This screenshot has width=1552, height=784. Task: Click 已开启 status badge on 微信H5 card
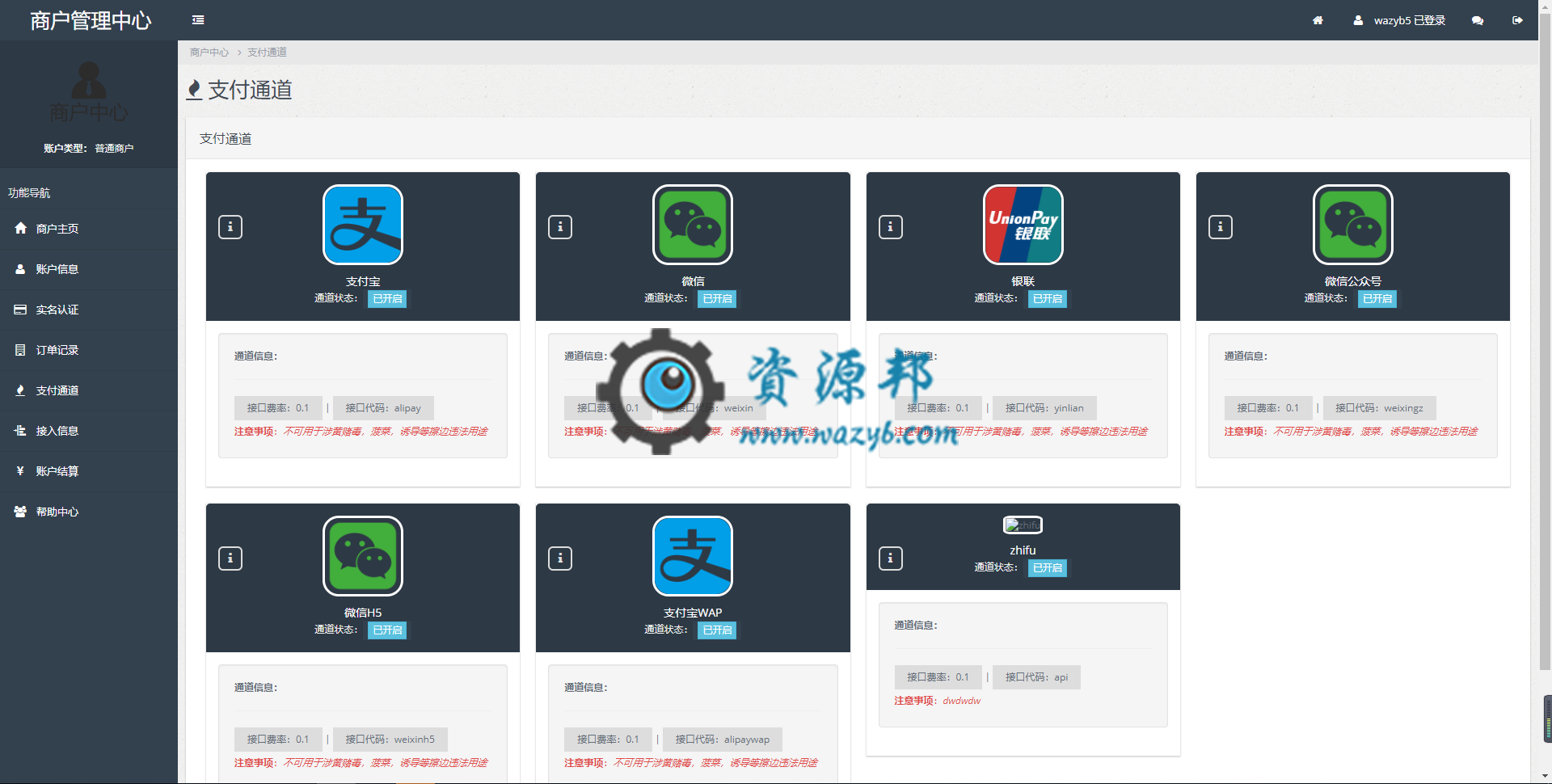(x=387, y=630)
